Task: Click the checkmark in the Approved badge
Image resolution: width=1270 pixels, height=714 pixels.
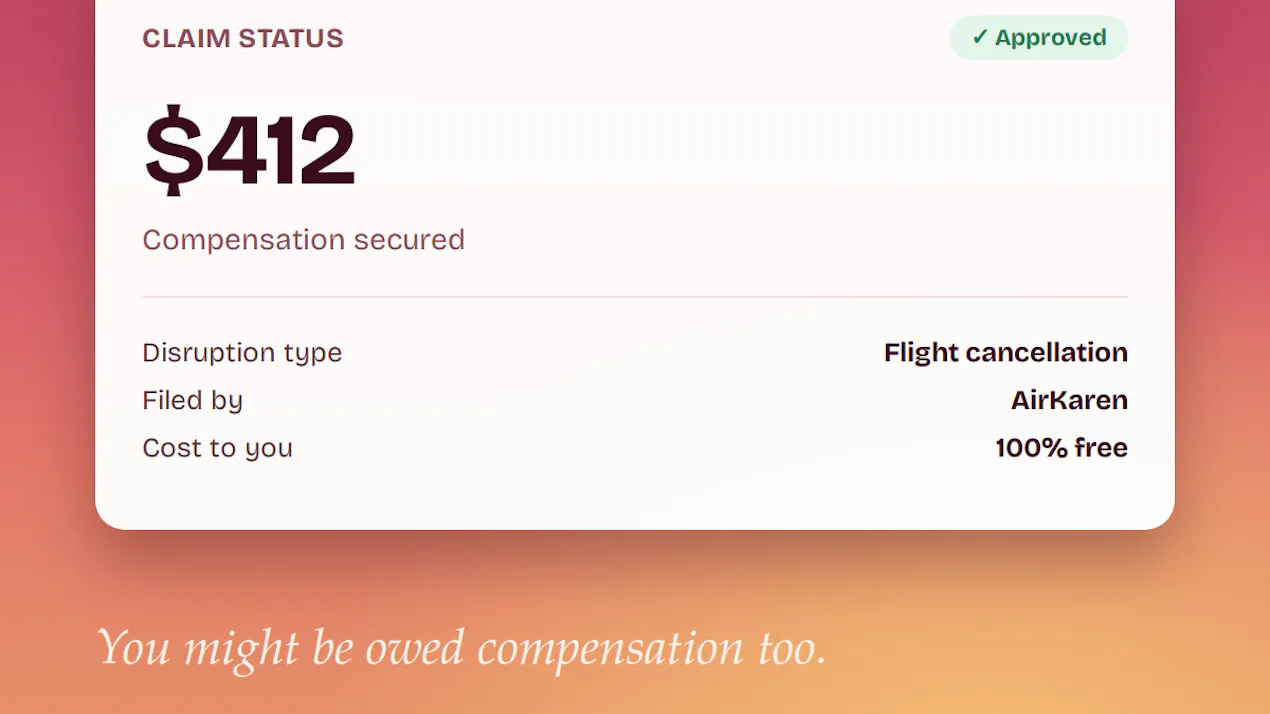Action: (980, 38)
